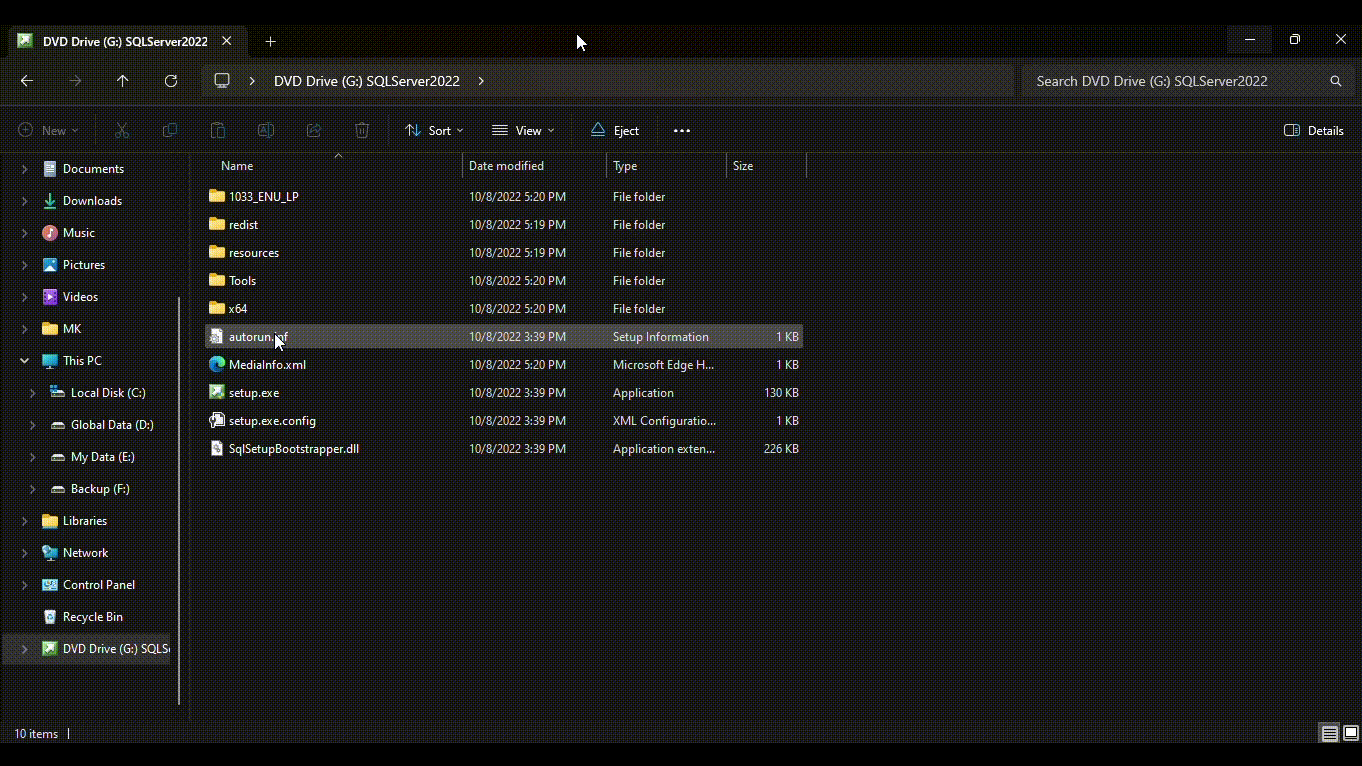
Task: Click the Delete trash icon
Action: (x=362, y=130)
